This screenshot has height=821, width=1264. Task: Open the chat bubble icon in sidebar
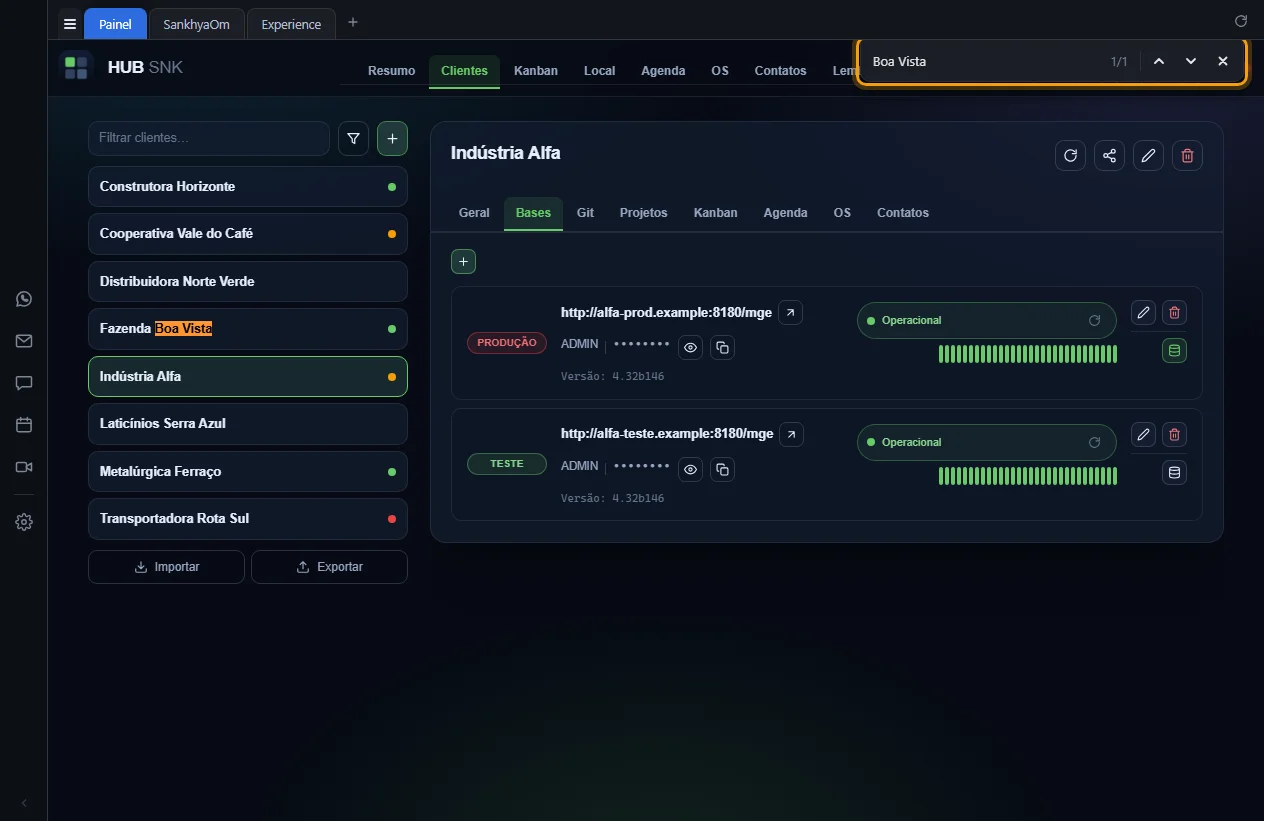(x=24, y=383)
